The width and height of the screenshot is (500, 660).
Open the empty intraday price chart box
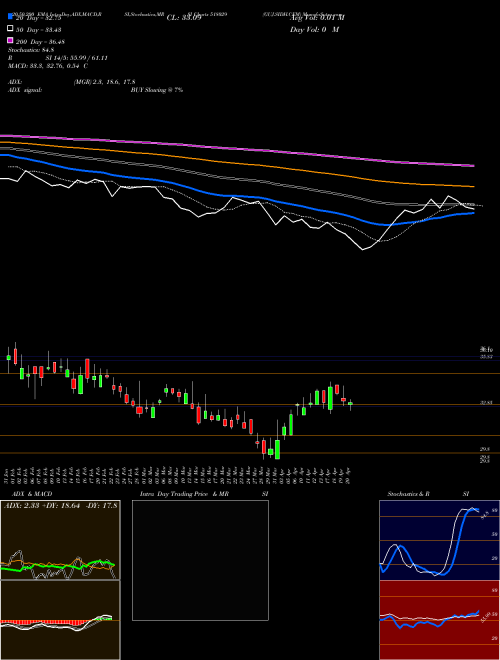[x=200, y=560]
